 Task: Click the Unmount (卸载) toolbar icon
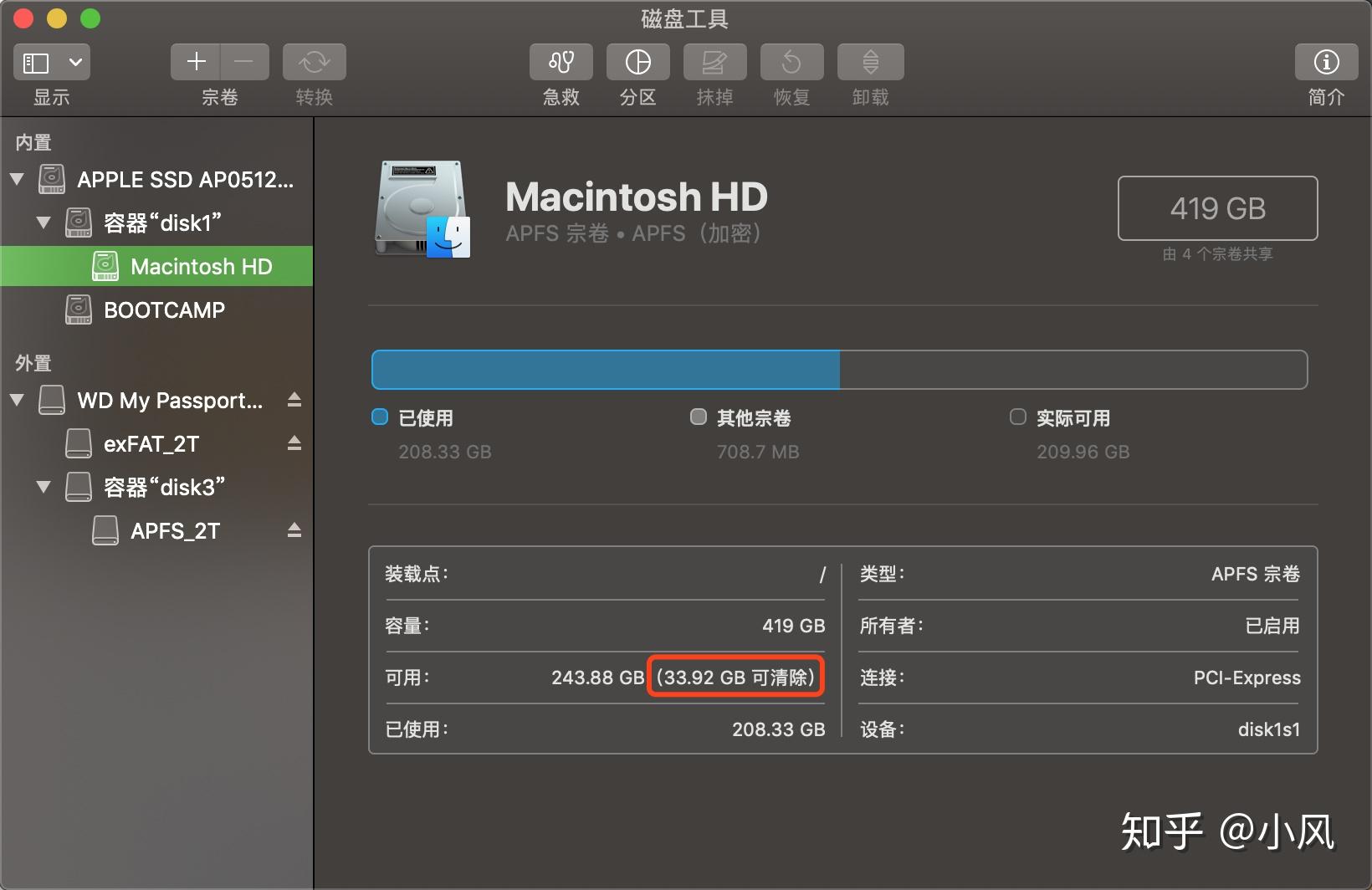[x=871, y=62]
